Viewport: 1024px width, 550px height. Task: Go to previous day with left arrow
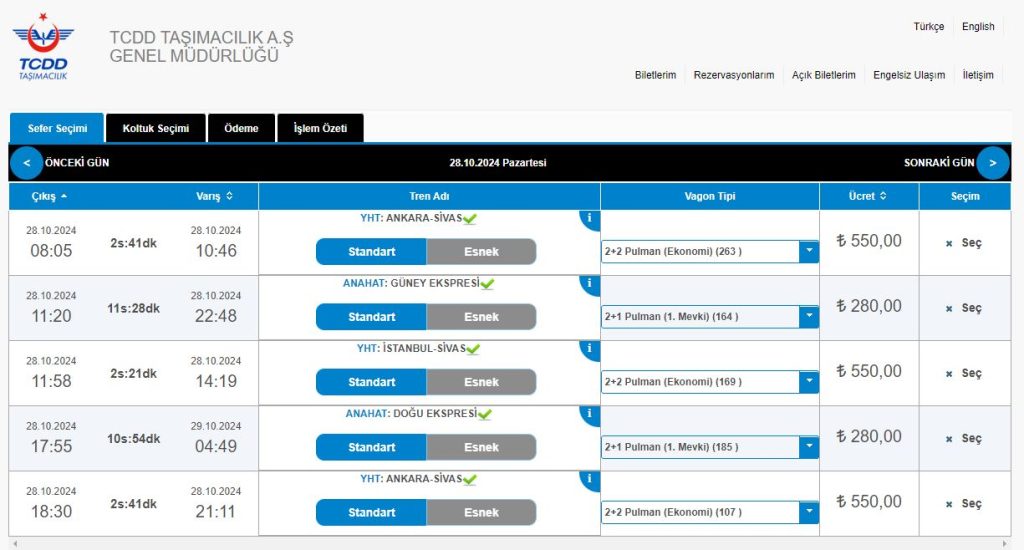coord(26,162)
